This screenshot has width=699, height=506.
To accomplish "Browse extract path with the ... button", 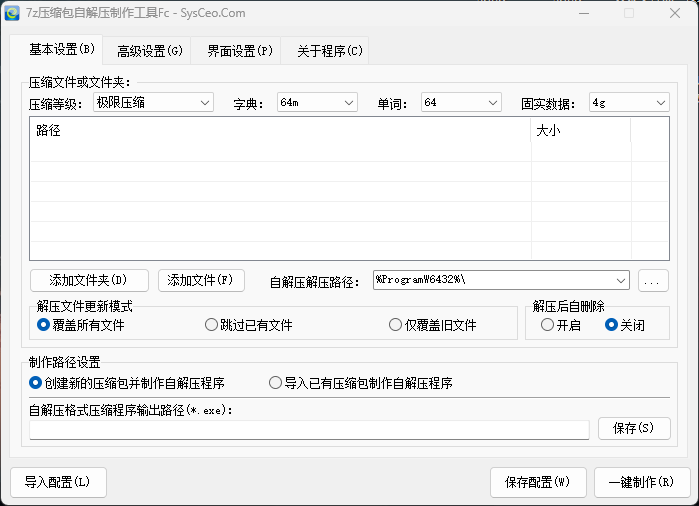I will click(653, 281).
